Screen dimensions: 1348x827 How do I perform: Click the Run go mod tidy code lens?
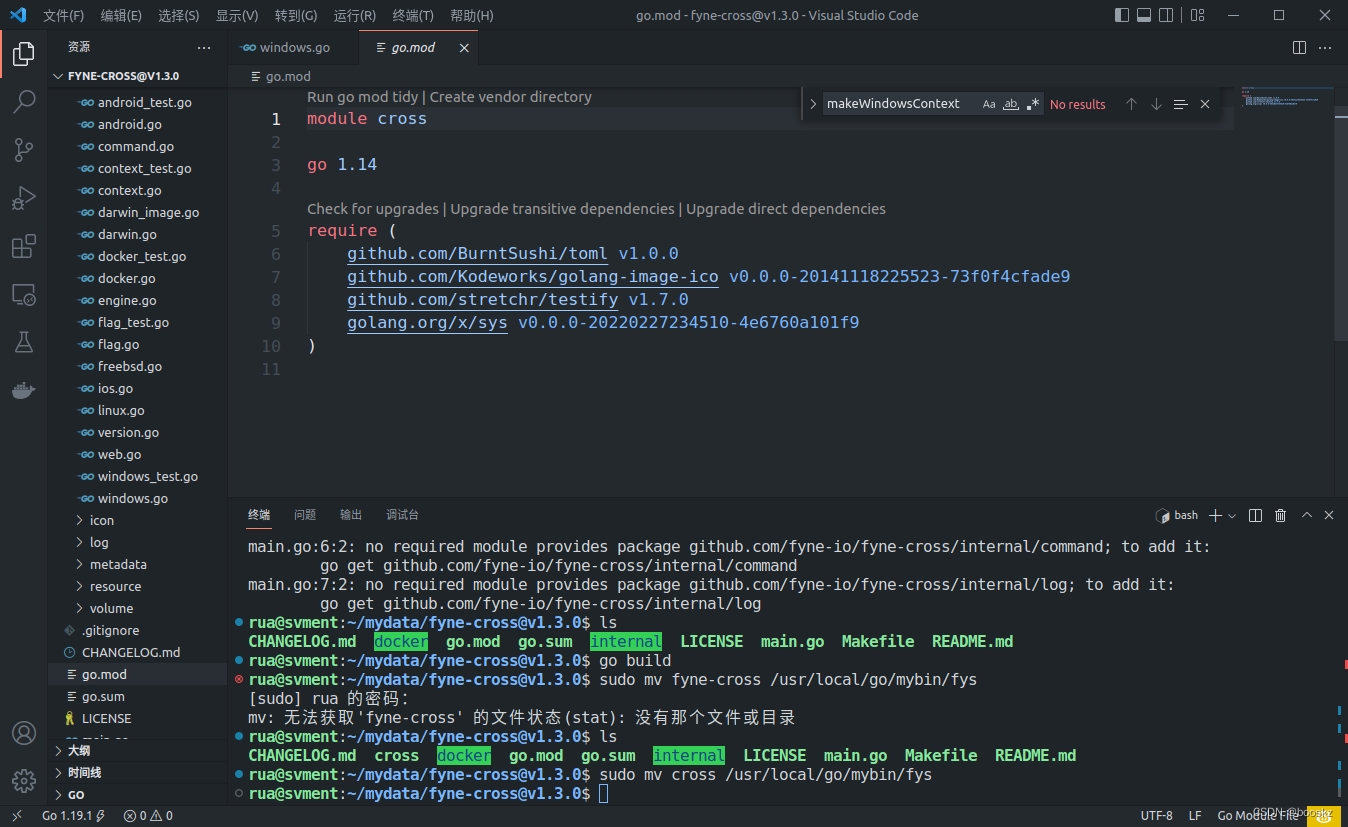[362, 97]
